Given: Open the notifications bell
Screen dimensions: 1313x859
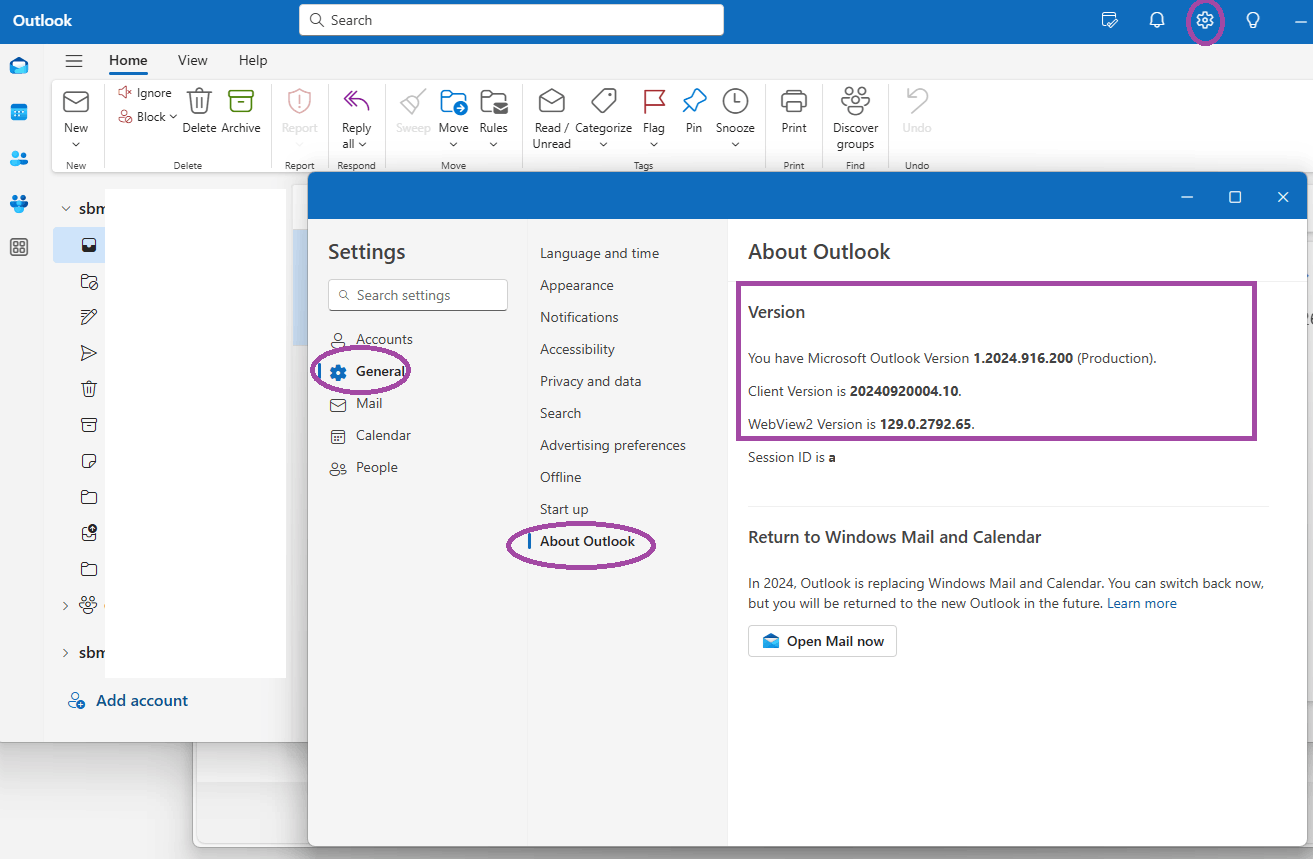Looking at the screenshot, I should coord(1157,20).
